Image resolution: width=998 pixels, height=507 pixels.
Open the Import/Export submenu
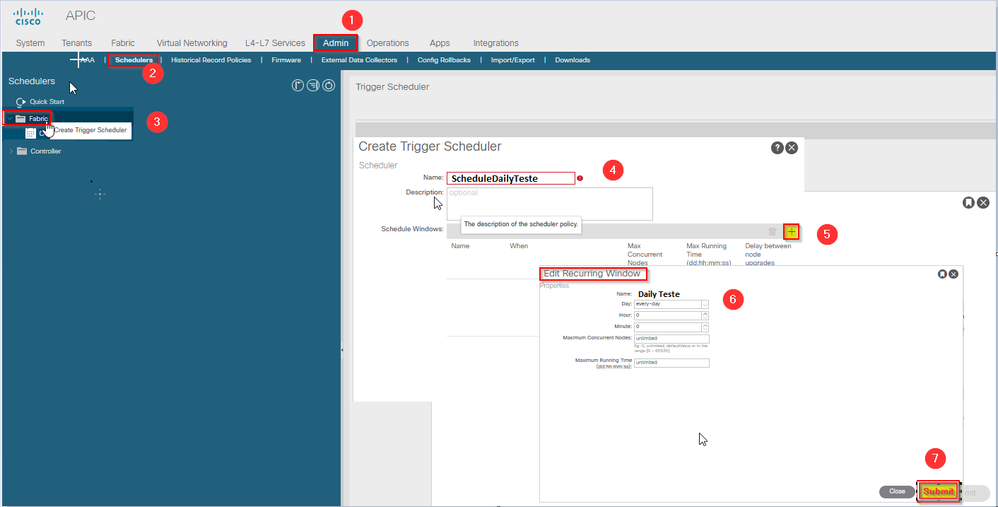(x=512, y=60)
